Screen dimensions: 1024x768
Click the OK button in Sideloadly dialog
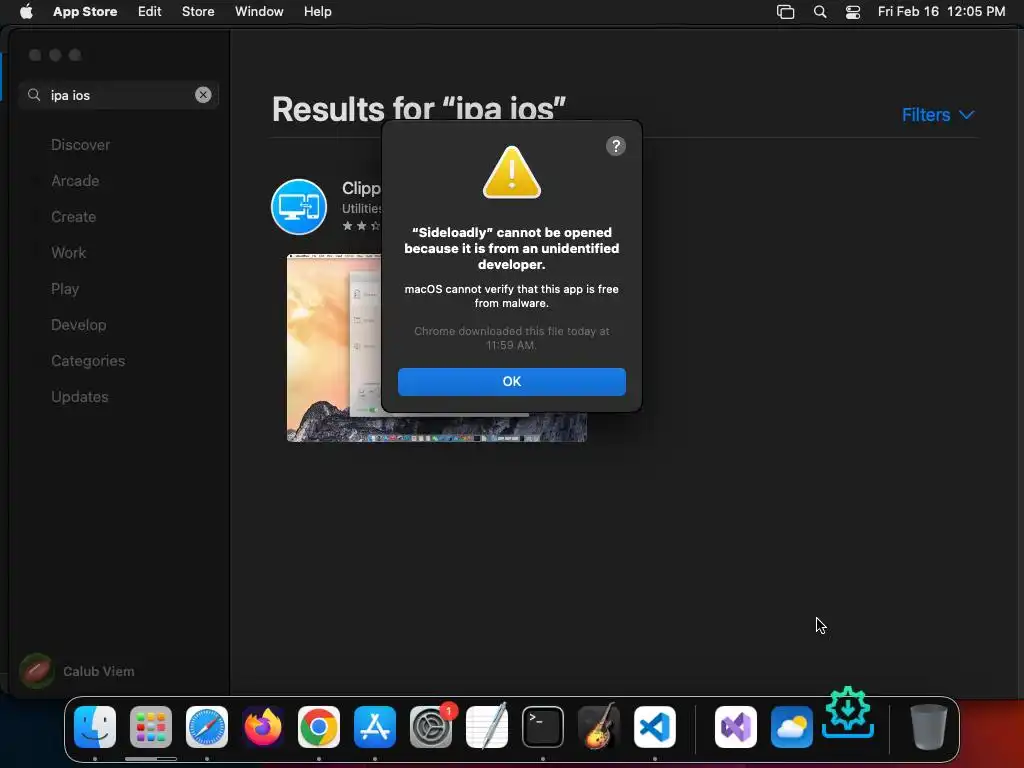point(511,381)
